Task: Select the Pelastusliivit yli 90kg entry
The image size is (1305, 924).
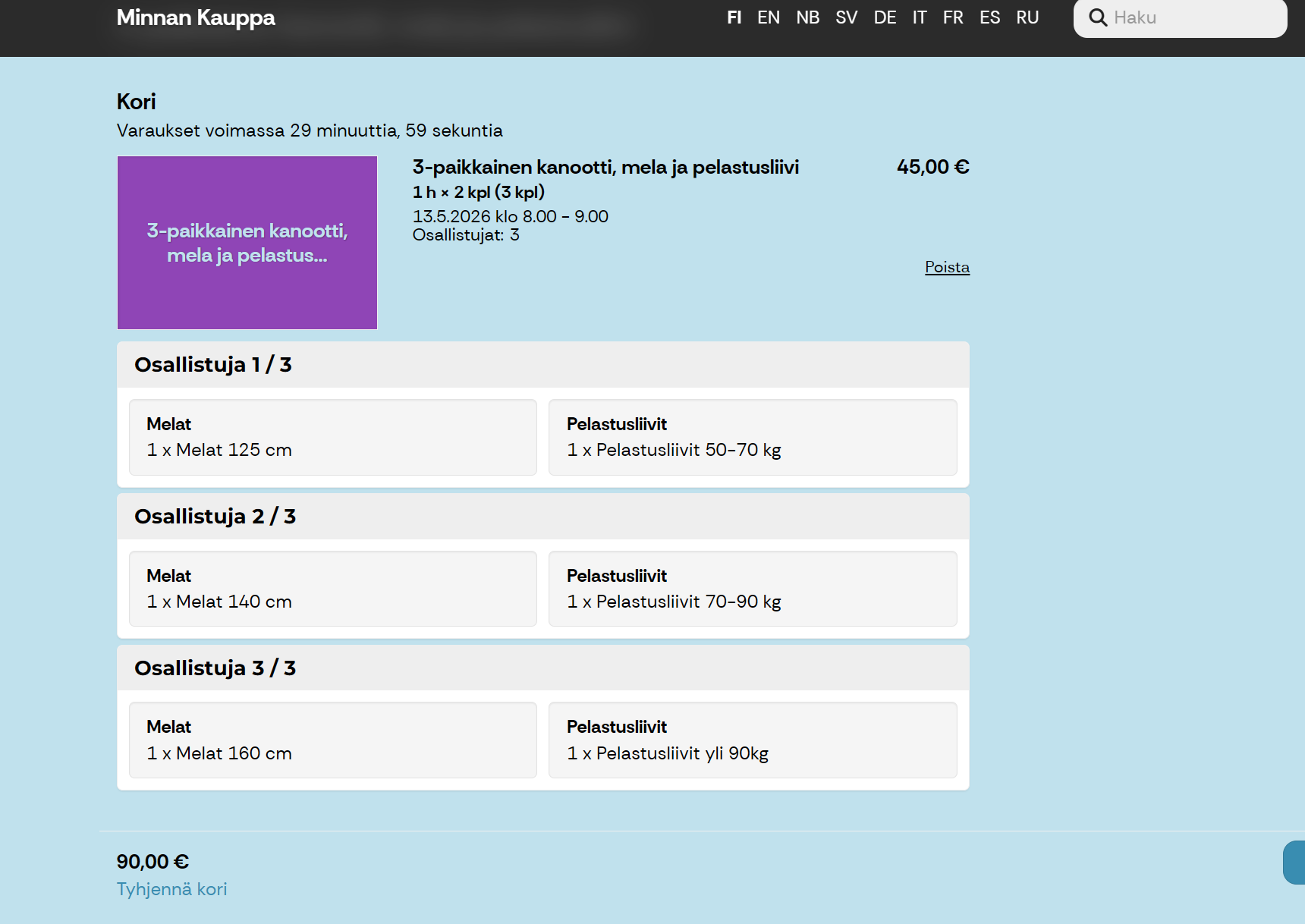Action: (x=753, y=740)
